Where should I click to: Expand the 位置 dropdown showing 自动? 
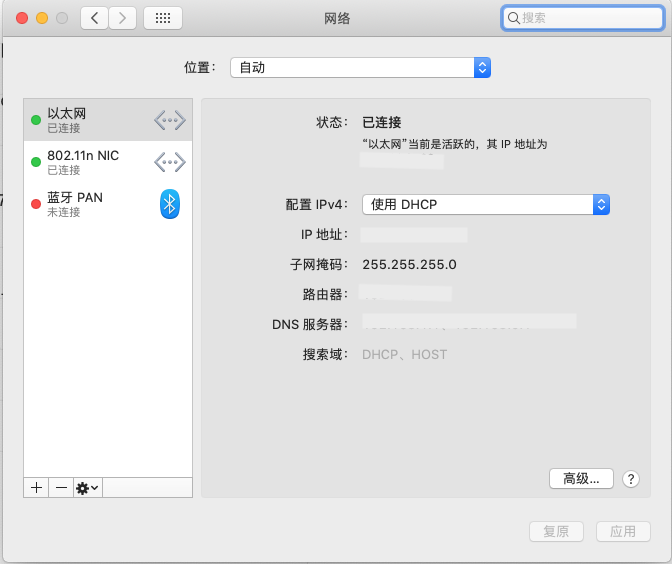[361, 67]
